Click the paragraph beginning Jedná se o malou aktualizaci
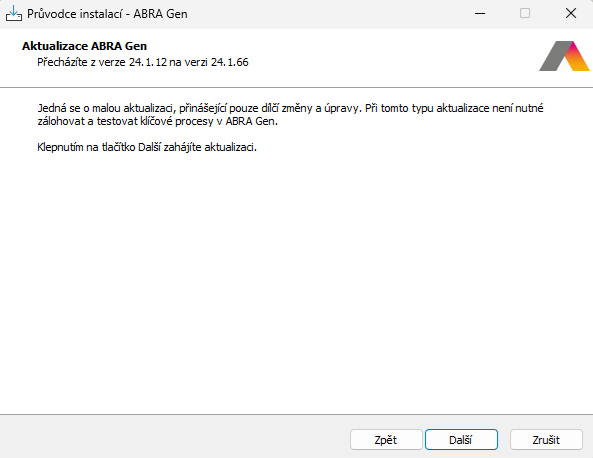This screenshot has height=458, width=593. (x=290, y=115)
